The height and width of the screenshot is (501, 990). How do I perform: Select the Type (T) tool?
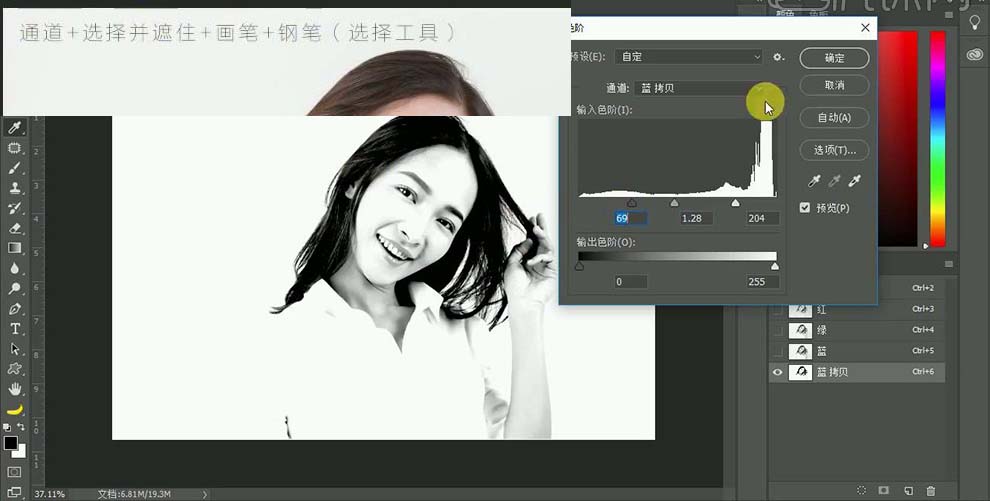point(14,329)
